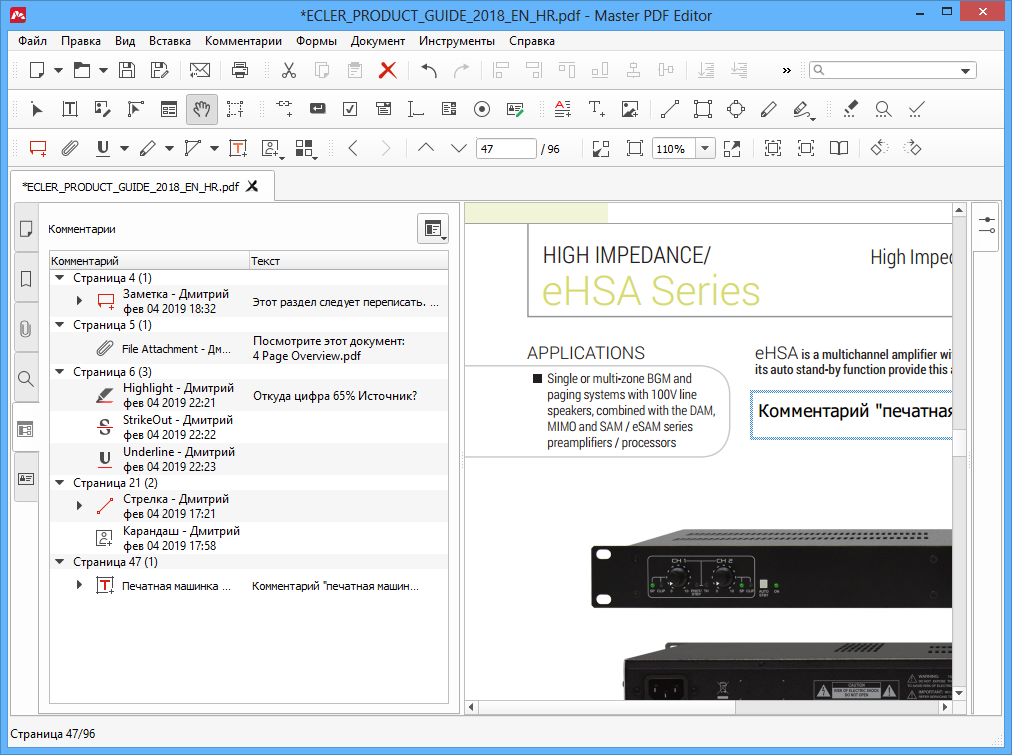Open the Комментарии menu
Viewport: 1012px width, 755px height.
[243, 41]
